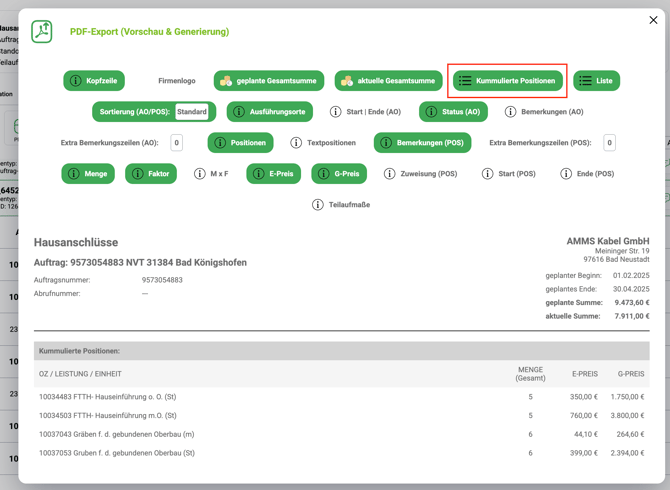
Task: Click info icon beside Zuweisung (POS)
Action: click(390, 174)
